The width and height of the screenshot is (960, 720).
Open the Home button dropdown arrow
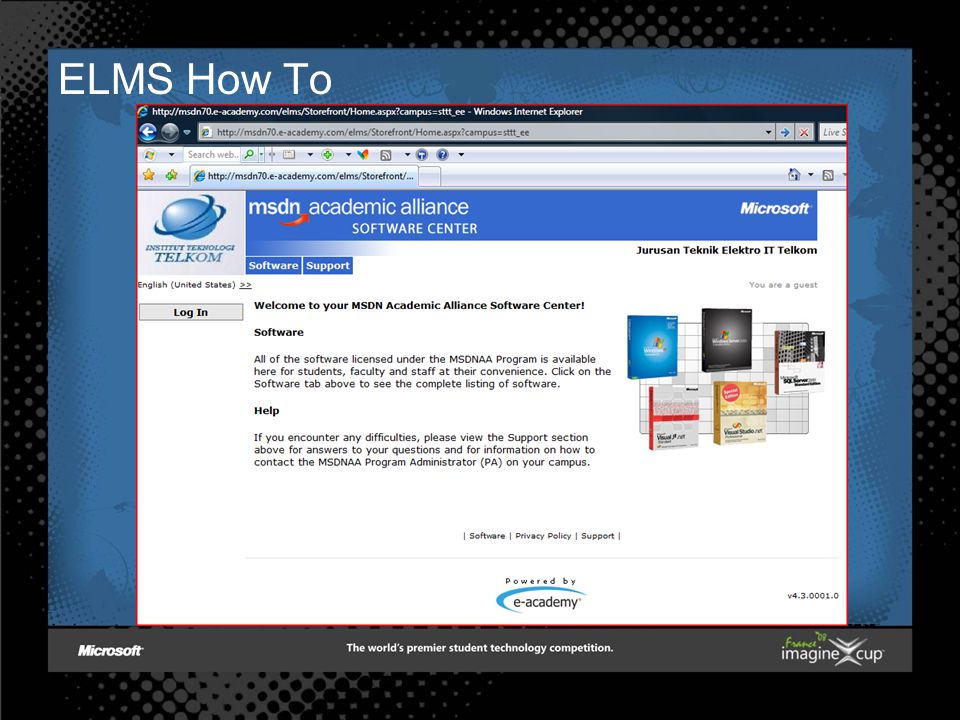pyautogui.click(x=811, y=175)
